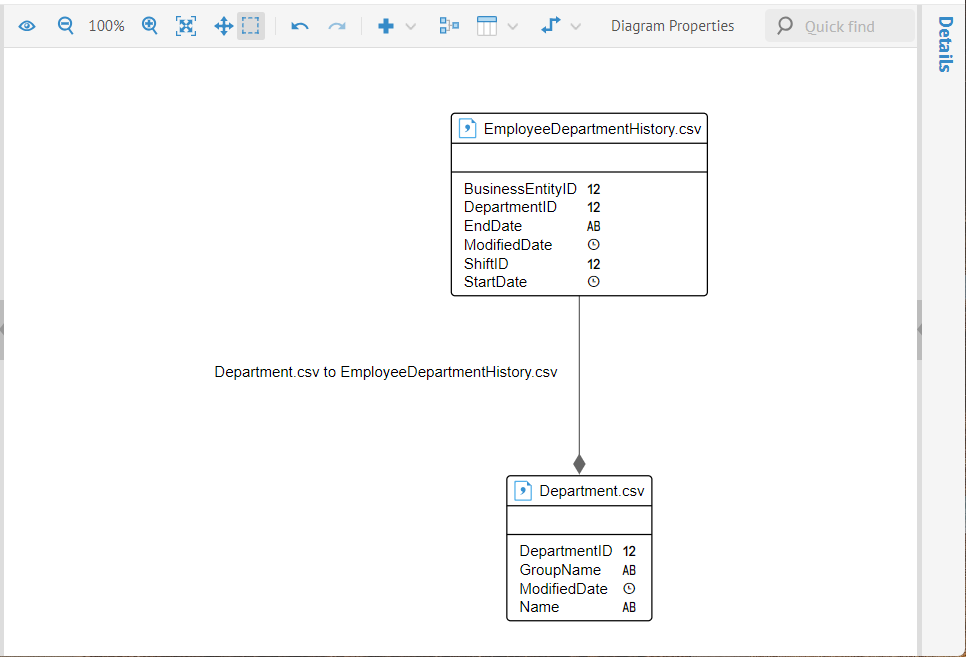Screen dimensions: 966x657
Task: Click the zoom out magnifier
Action: coord(66,26)
